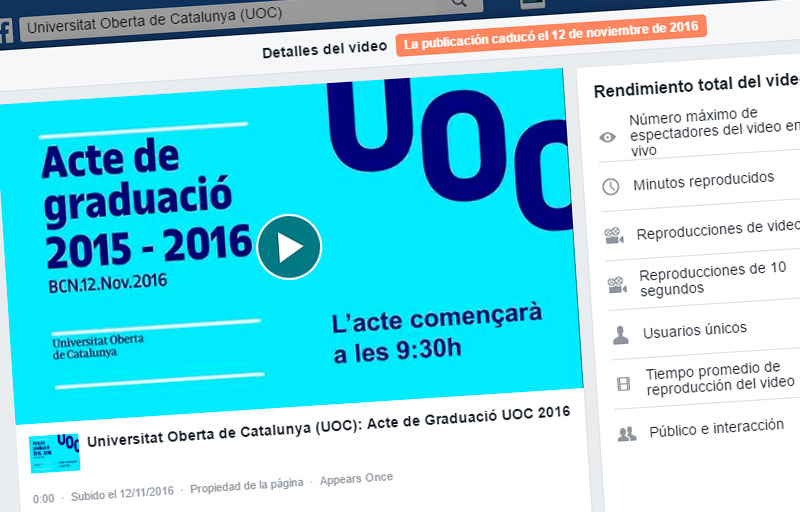This screenshot has width=800, height=512.
Task: Click the small video thumbnail below player
Action: (x=55, y=453)
